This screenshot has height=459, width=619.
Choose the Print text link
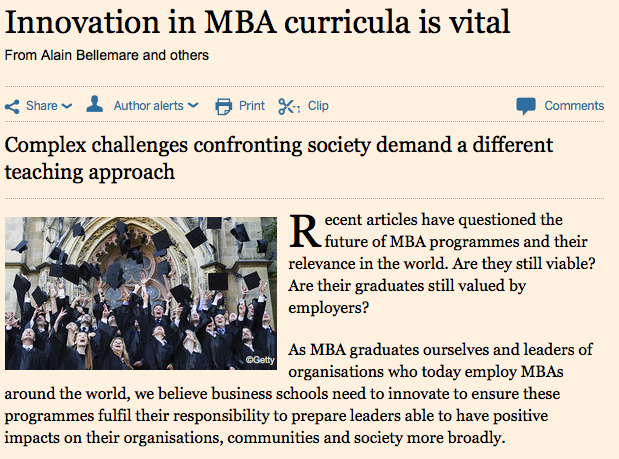pos(252,106)
